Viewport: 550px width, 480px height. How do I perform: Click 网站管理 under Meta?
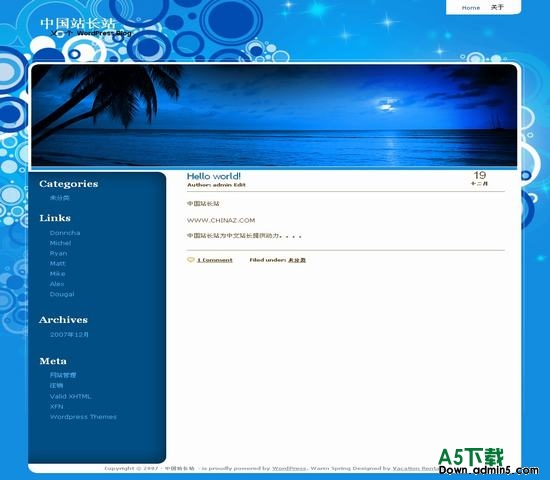63,375
